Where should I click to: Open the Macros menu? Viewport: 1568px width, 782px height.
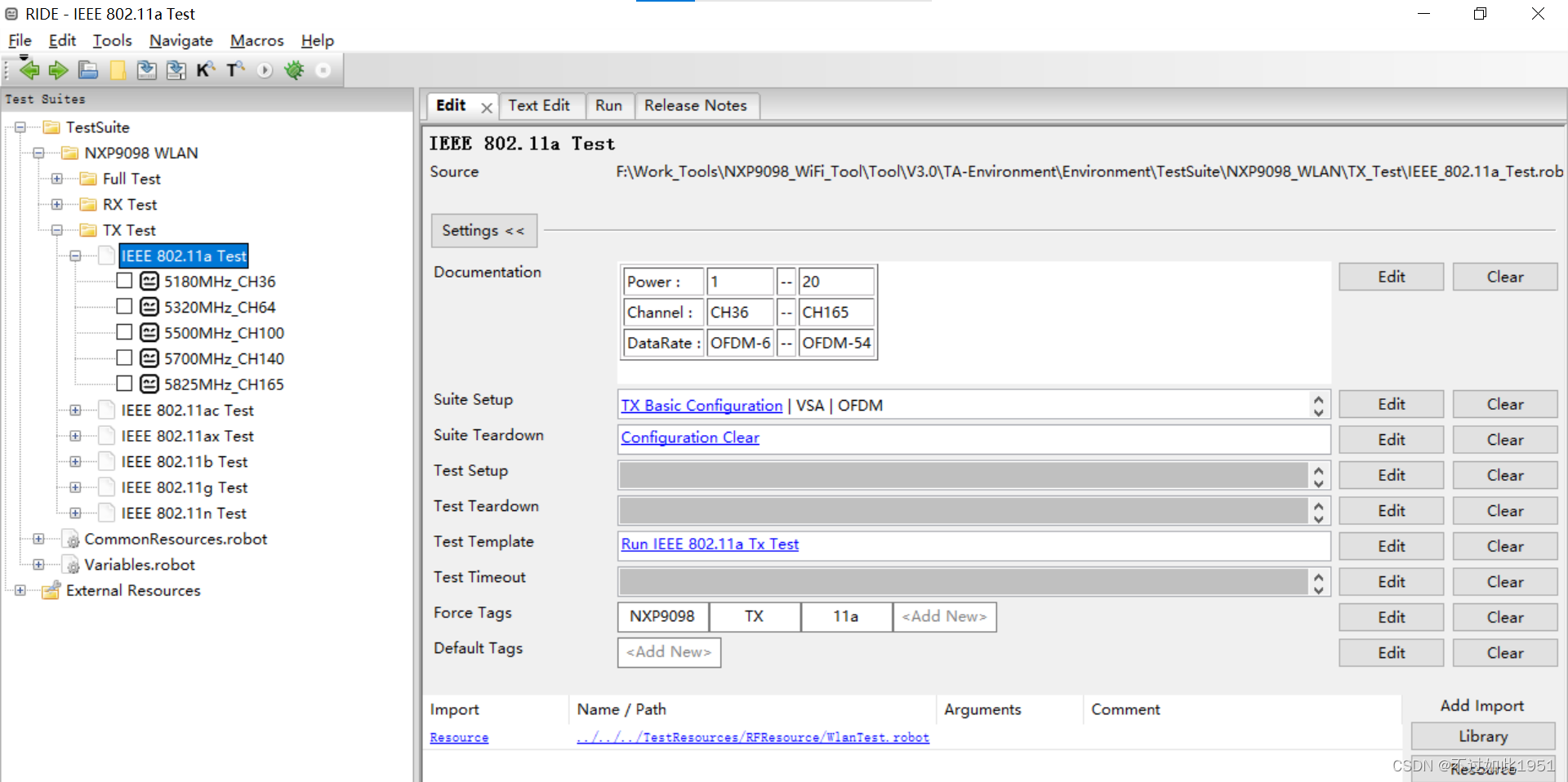[x=256, y=40]
